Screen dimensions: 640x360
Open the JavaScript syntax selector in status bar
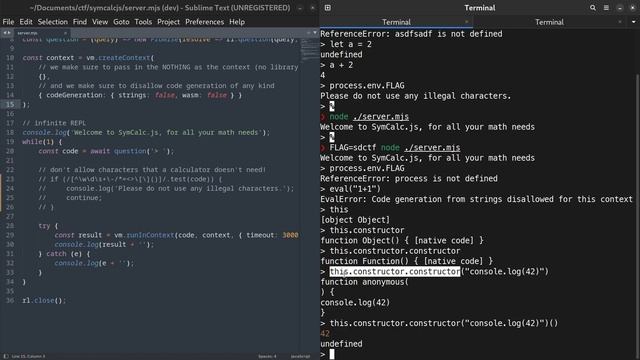[x=300, y=356]
